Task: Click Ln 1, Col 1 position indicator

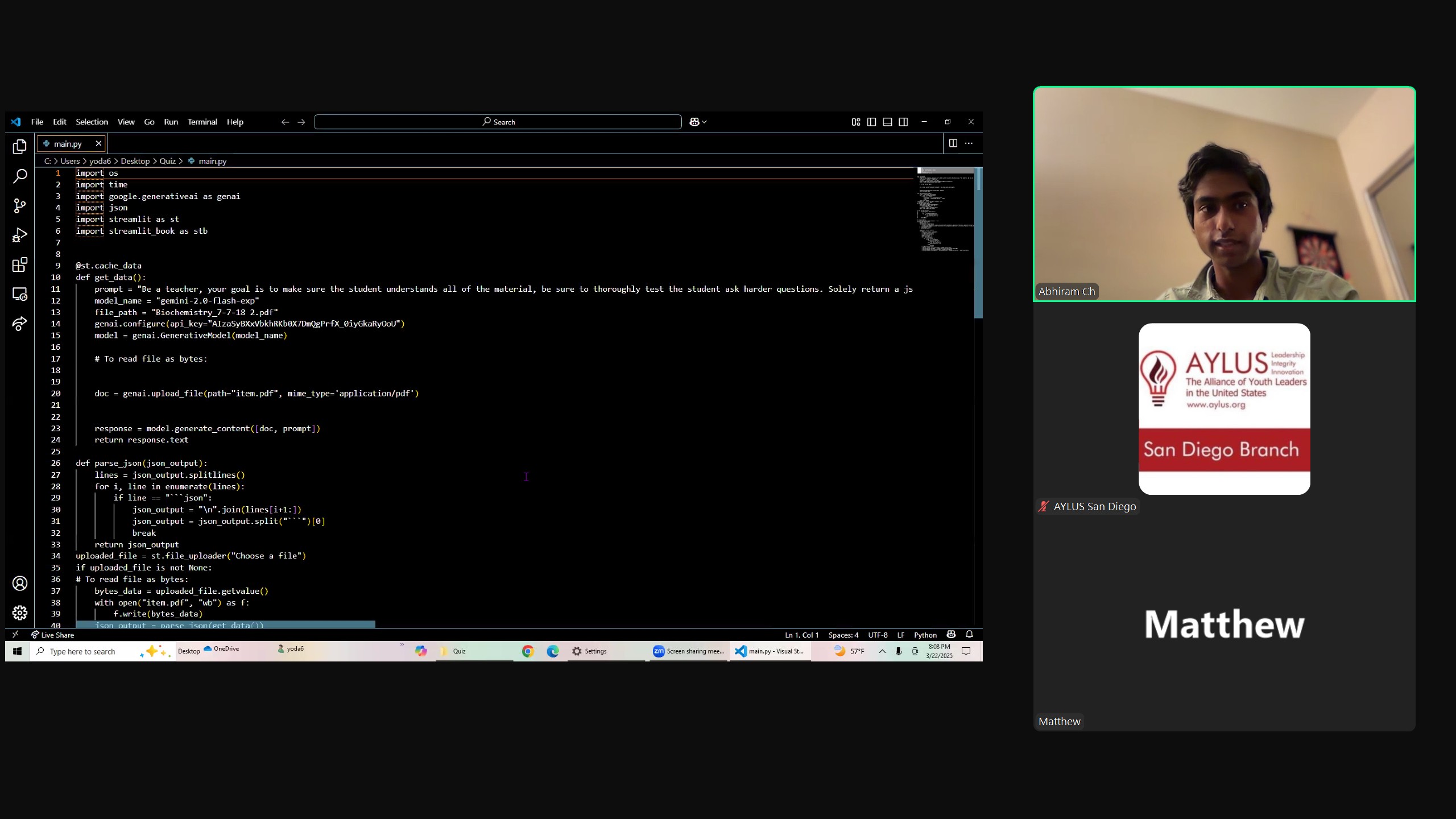Action: tap(801, 635)
